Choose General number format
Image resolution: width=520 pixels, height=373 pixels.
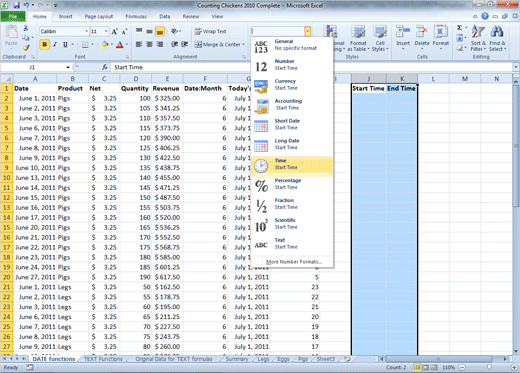point(292,46)
